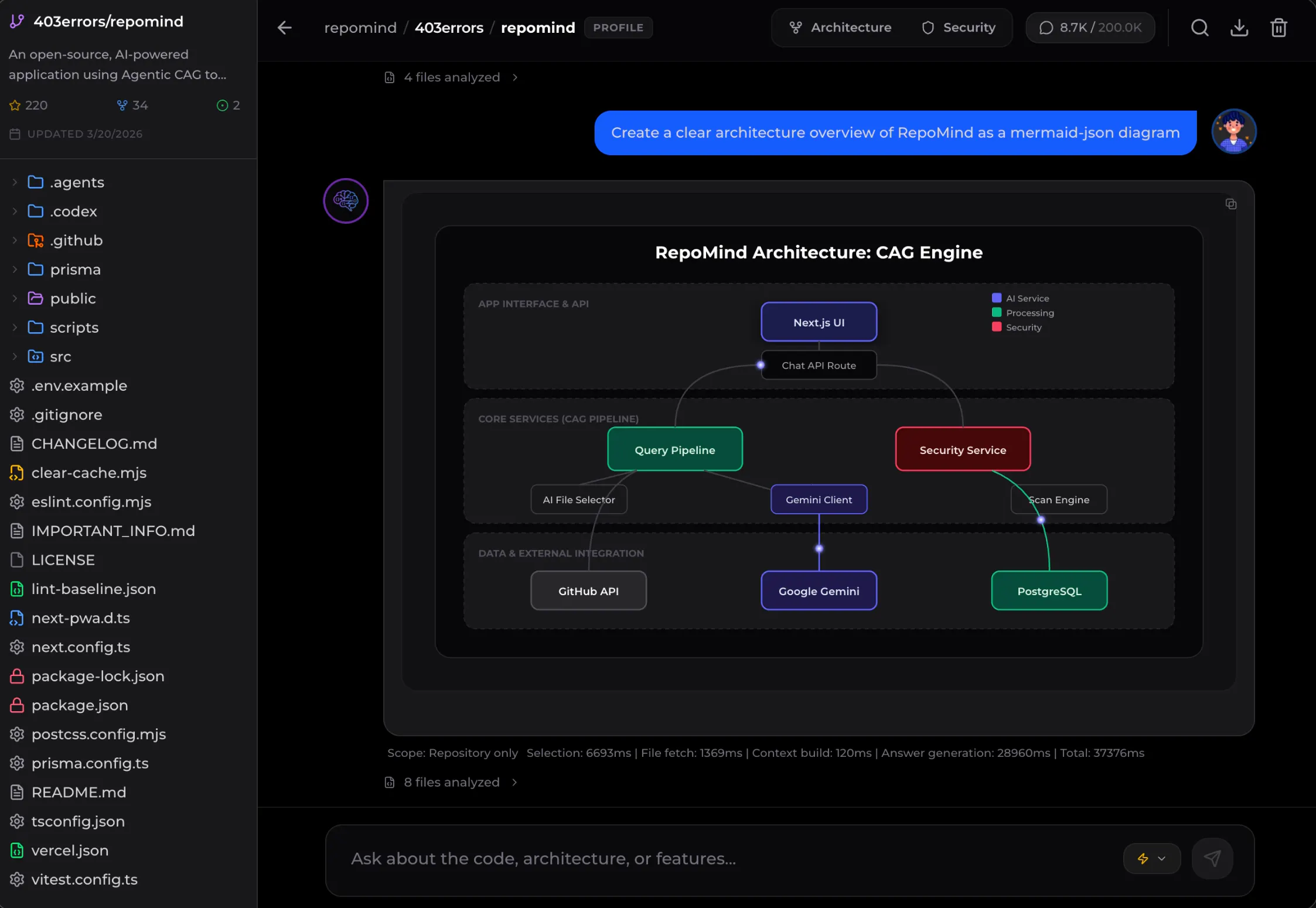Click the PostgreSQL node

(x=1049, y=591)
